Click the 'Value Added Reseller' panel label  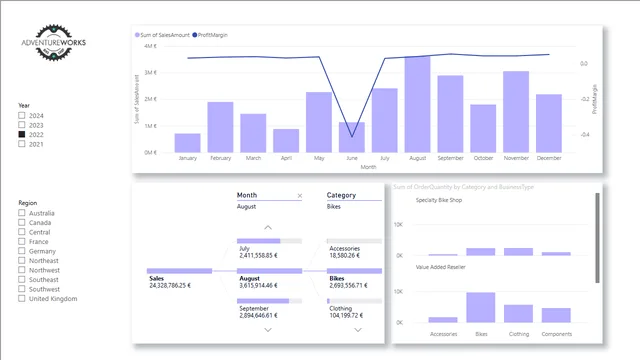[440, 267]
